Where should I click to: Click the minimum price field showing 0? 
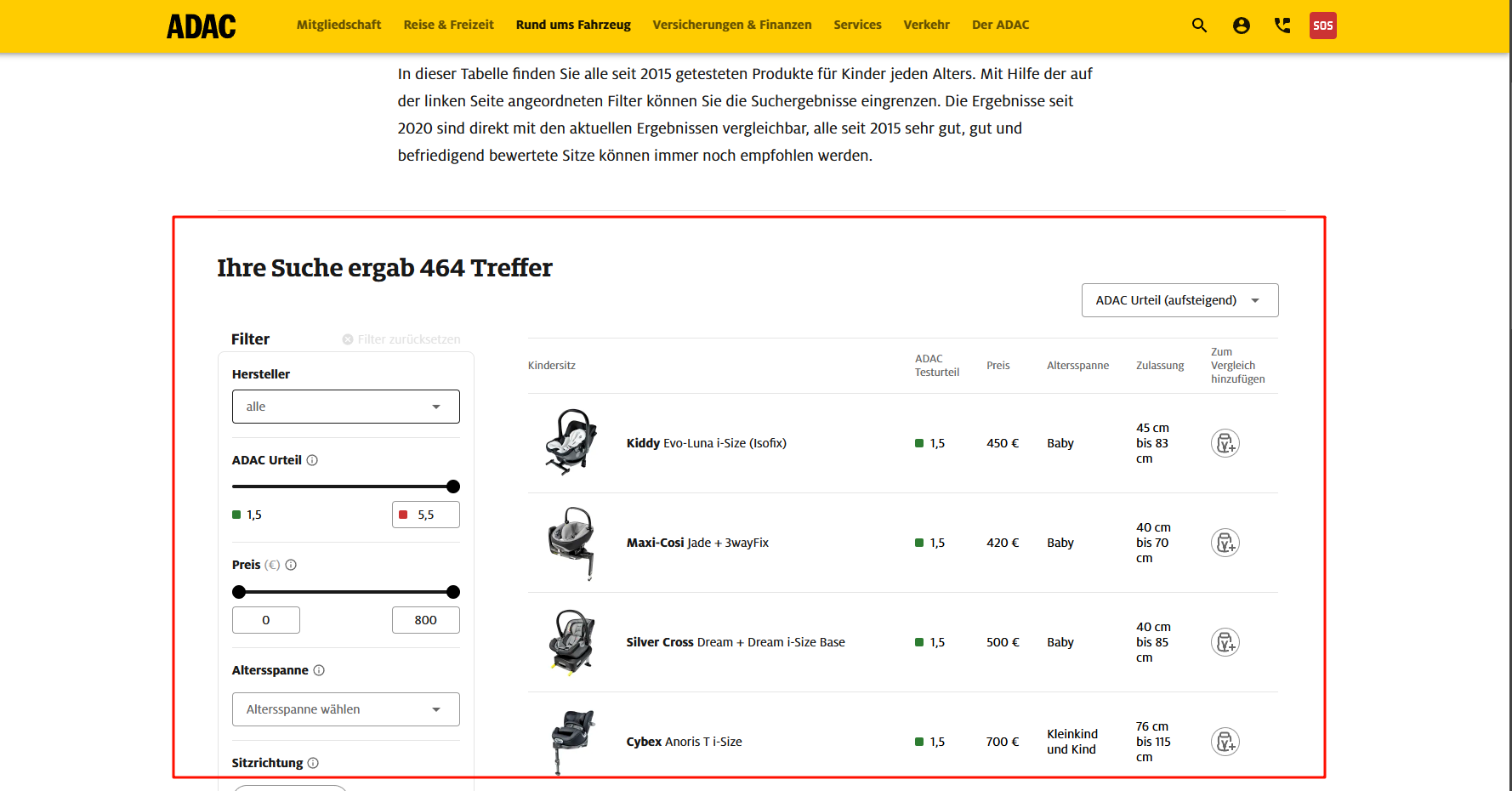265,620
